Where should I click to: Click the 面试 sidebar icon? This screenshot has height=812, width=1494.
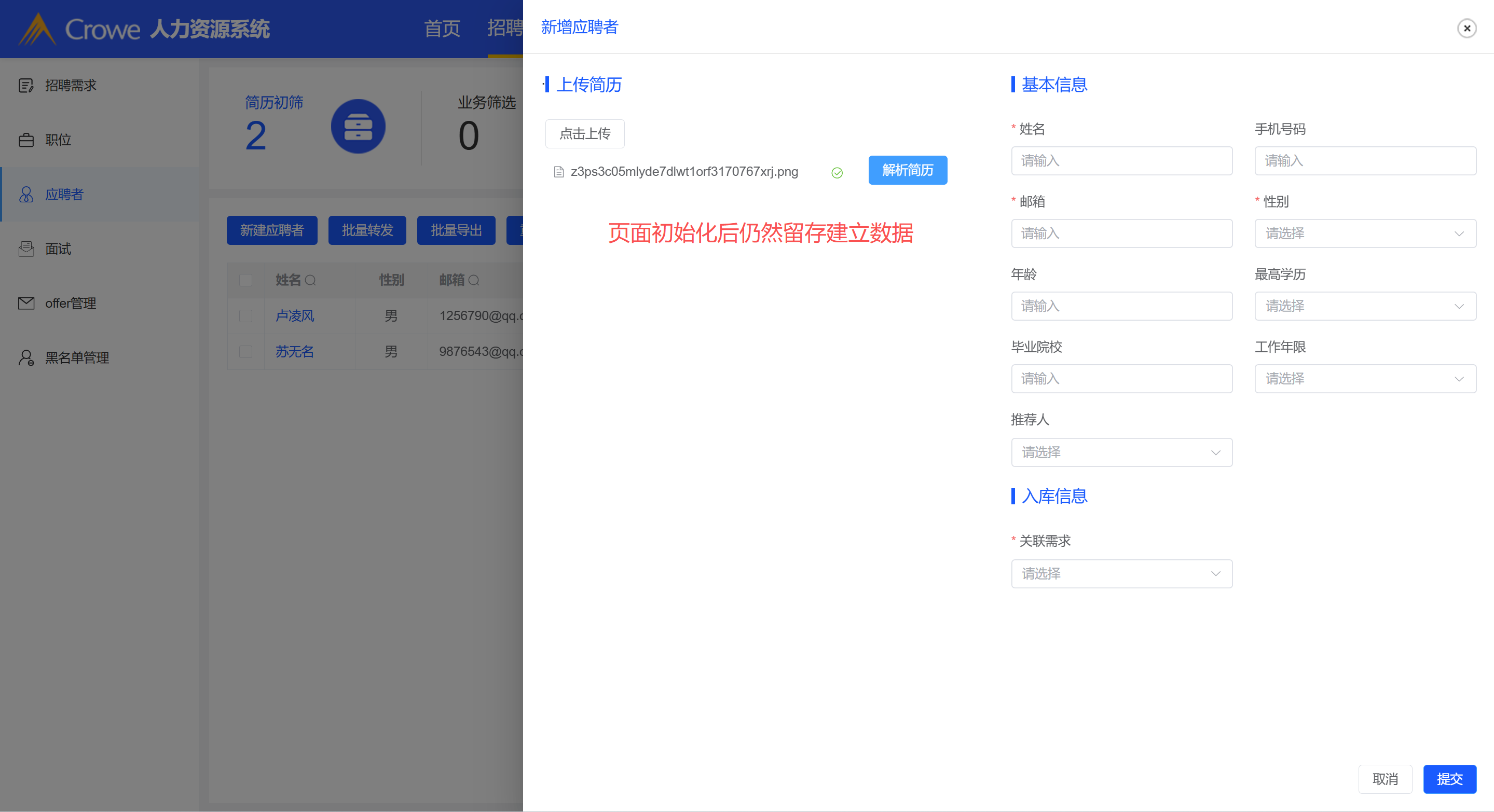point(26,250)
